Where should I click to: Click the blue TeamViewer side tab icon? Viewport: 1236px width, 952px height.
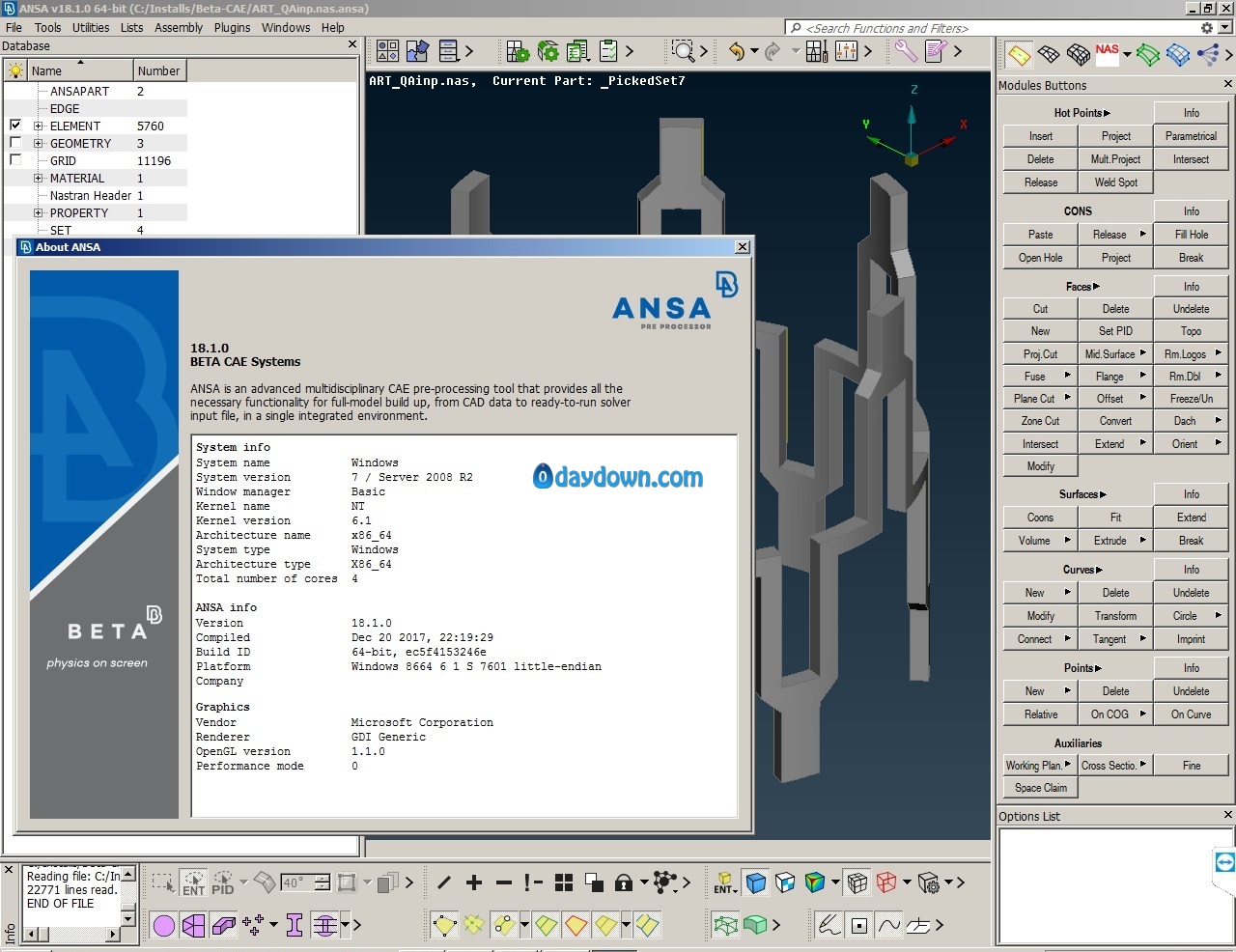point(1224,862)
